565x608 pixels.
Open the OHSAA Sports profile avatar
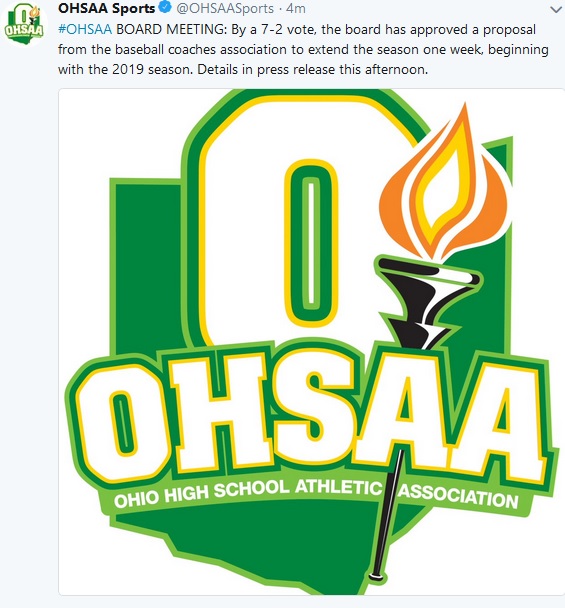pyautogui.click(x=23, y=25)
